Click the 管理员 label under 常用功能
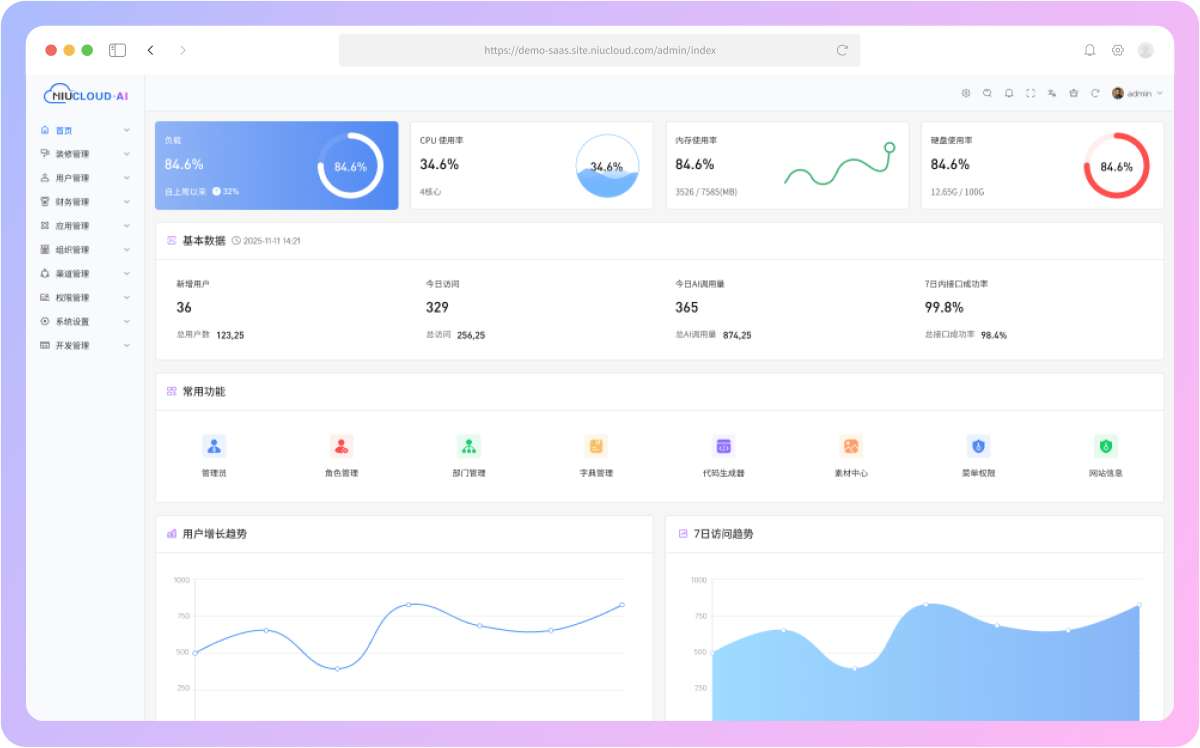This screenshot has height=748, width=1200. pos(214,473)
